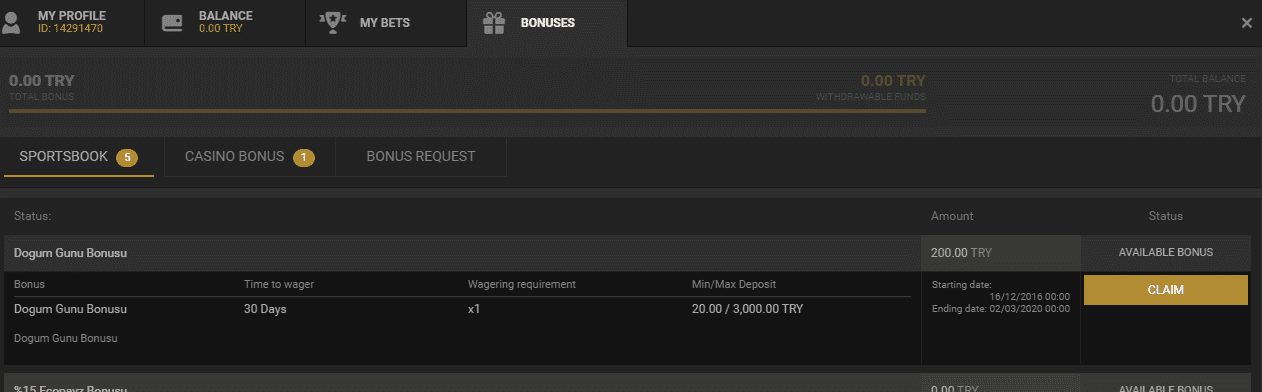Image resolution: width=1262 pixels, height=392 pixels.
Task: Open the Bonus Request tab
Action: click(x=421, y=157)
